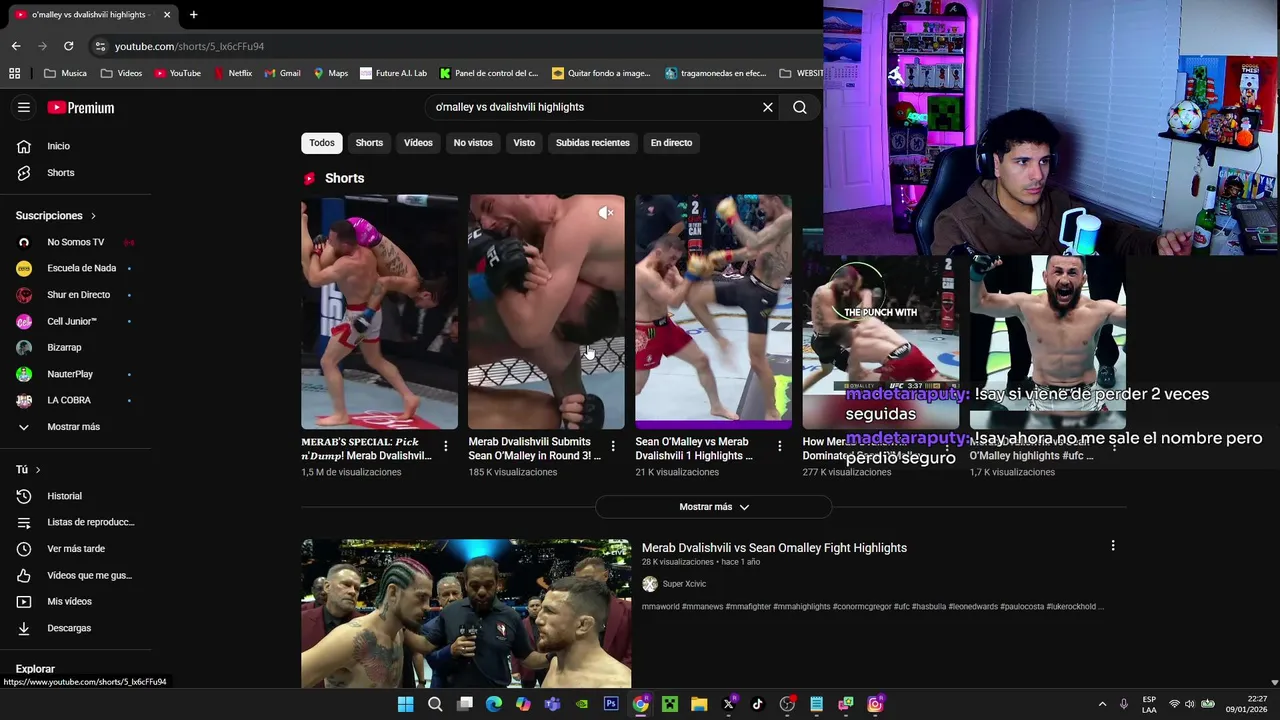This screenshot has height=720, width=1280.
Task: Expand the Tú section chevron
Action: point(38,470)
